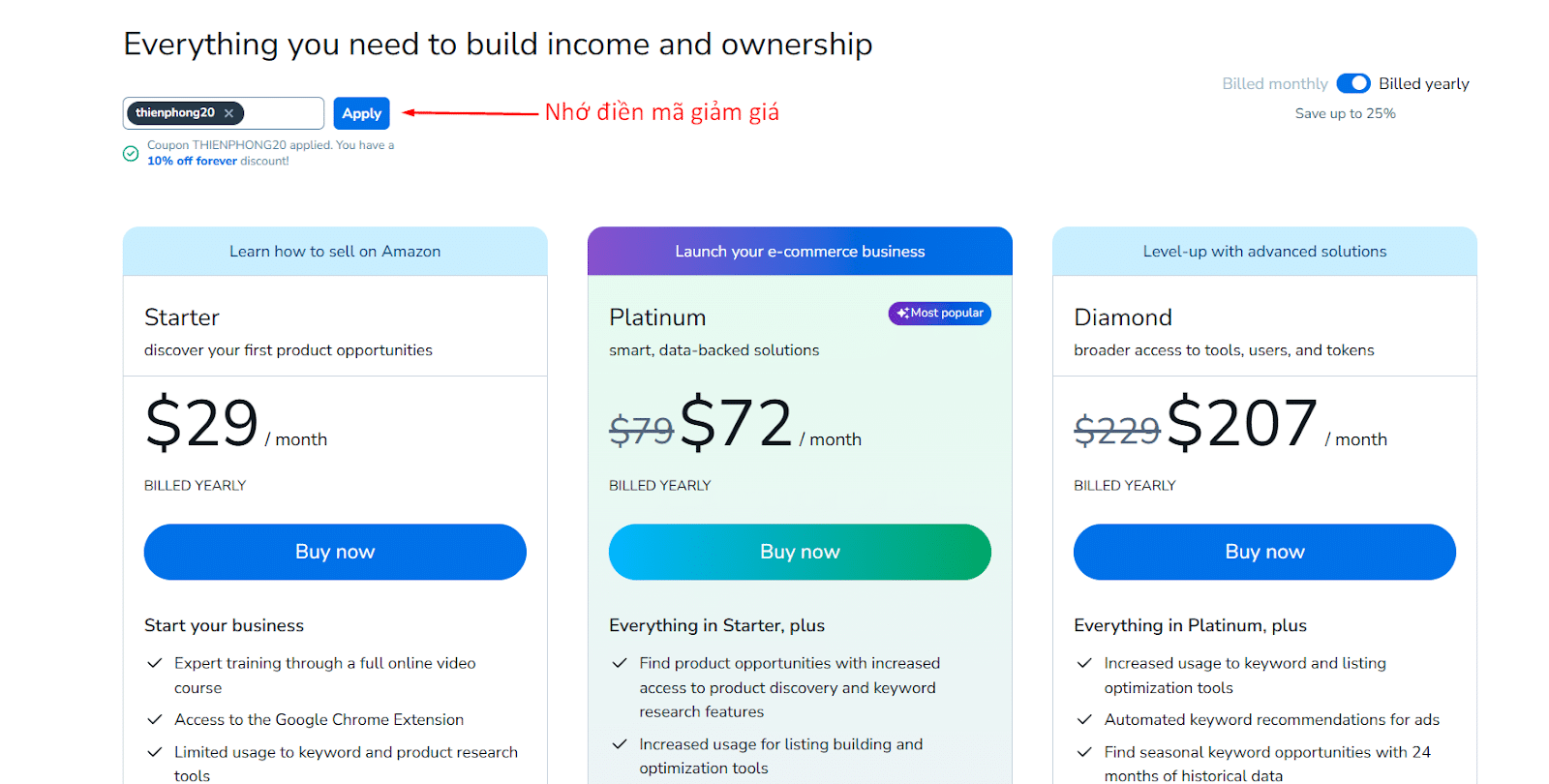Click the Most popular sparkle badge
Image resolution: width=1549 pixels, height=784 pixels.
(x=939, y=313)
